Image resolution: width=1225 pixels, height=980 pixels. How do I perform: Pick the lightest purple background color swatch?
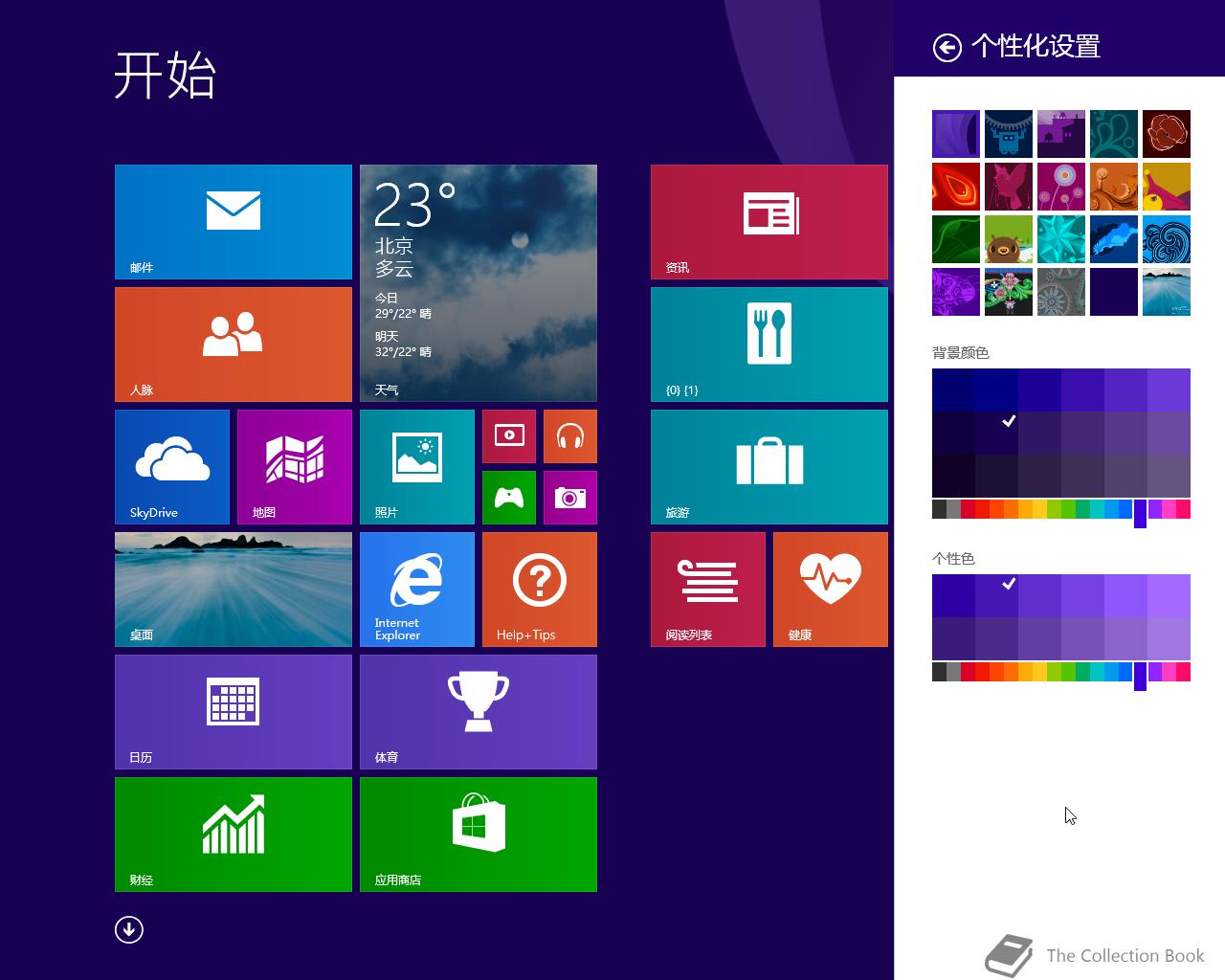[1169, 390]
